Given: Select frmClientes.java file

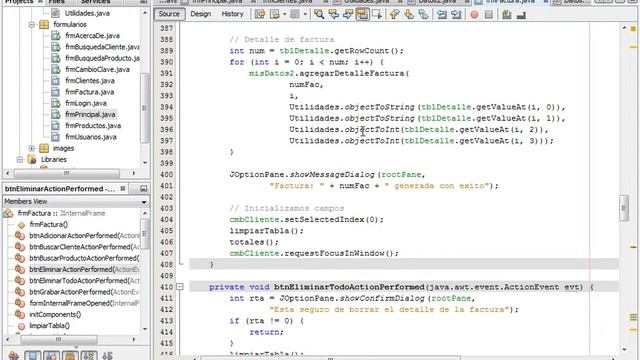Looking at the screenshot, I should 90,81.
